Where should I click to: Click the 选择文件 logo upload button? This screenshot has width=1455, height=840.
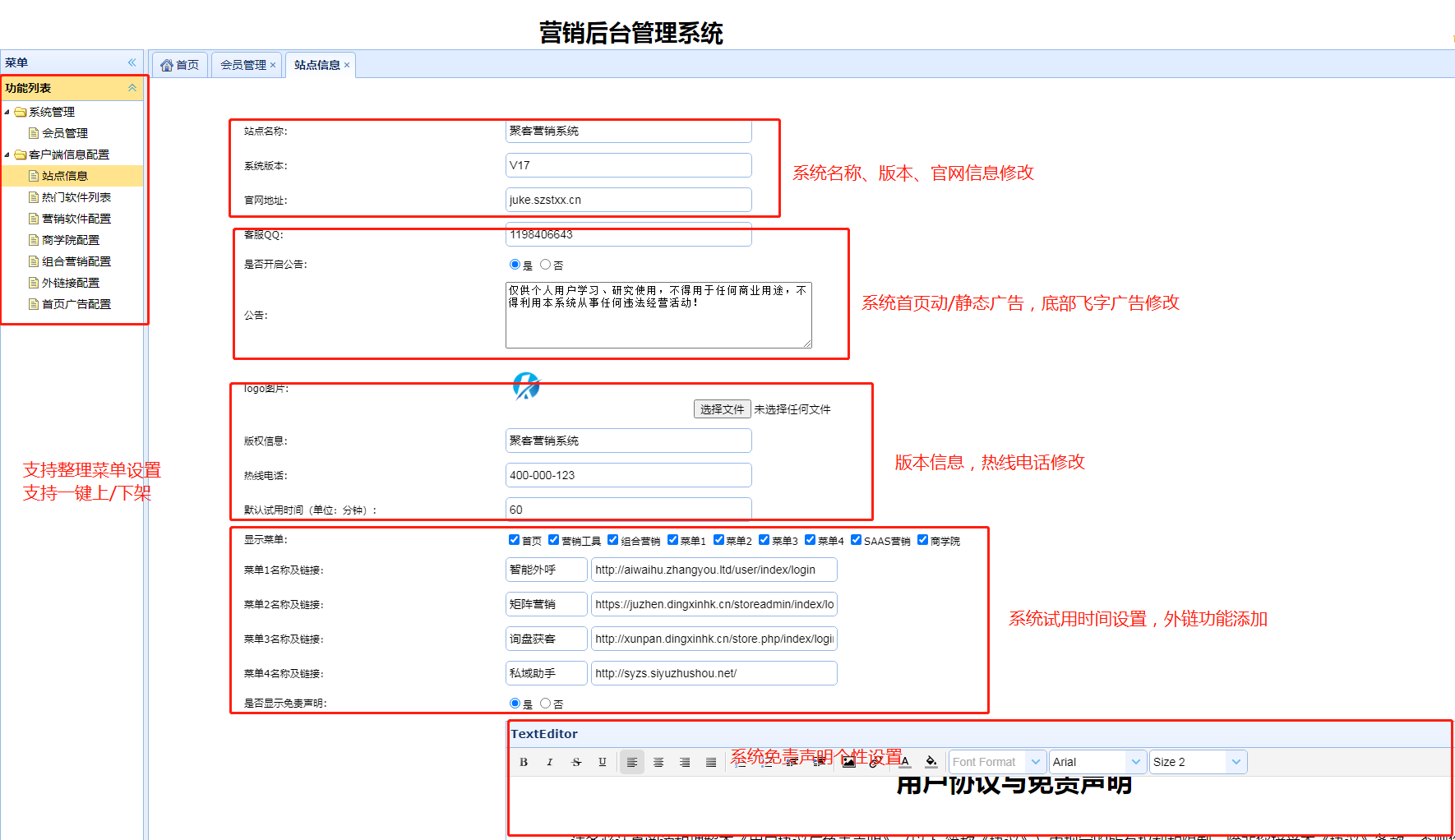click(723, 409)
